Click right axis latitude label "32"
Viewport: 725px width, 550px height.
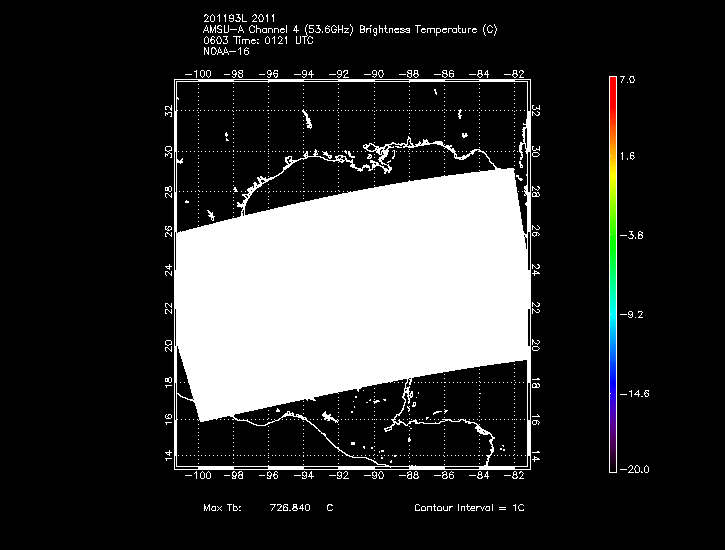coord(536,111)
